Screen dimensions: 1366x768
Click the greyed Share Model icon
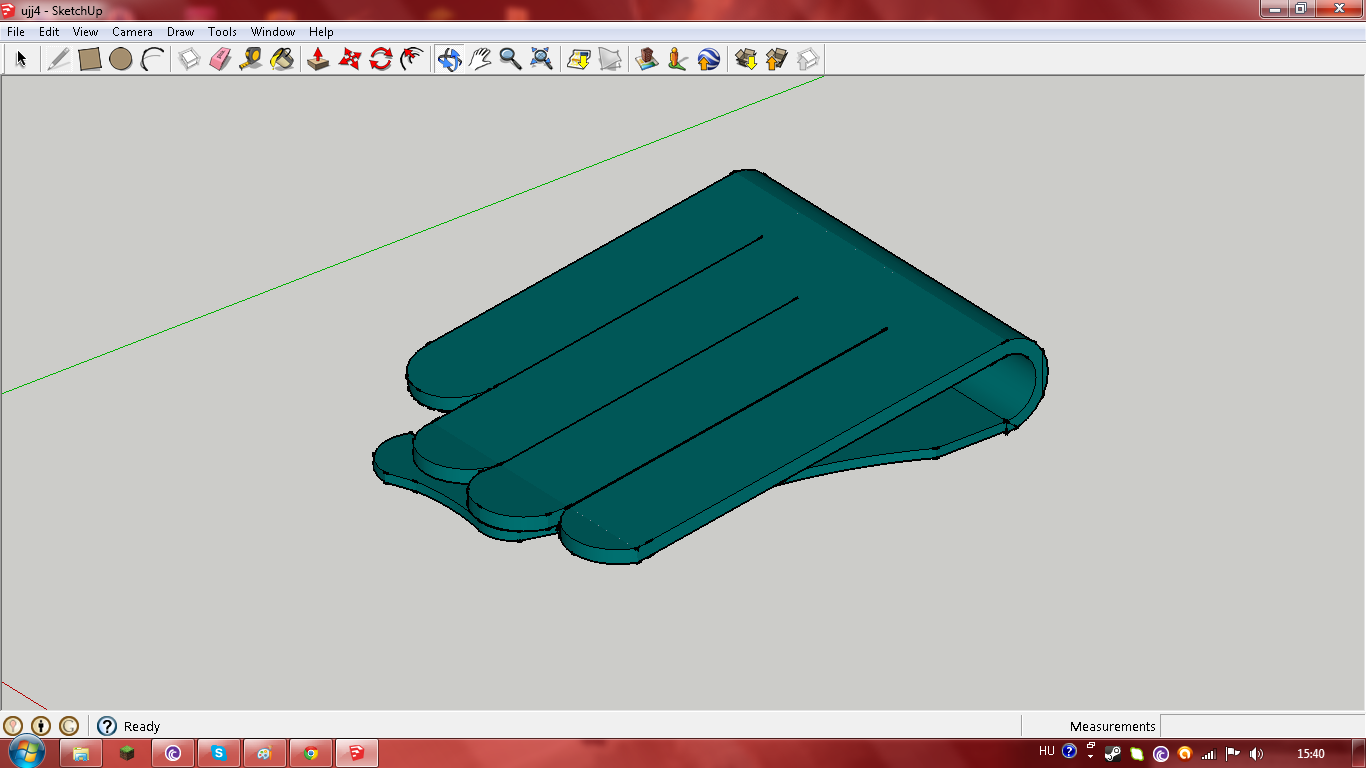(610, 59)
